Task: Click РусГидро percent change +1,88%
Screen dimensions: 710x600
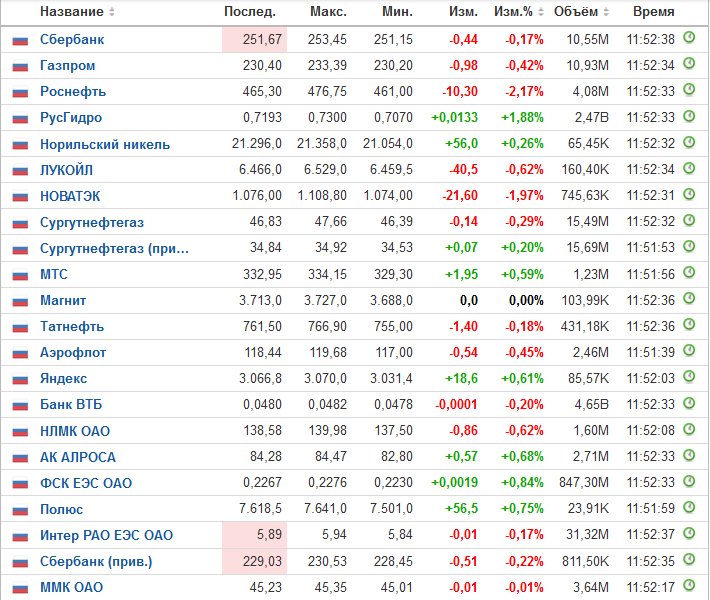Action: pos(522,118)
